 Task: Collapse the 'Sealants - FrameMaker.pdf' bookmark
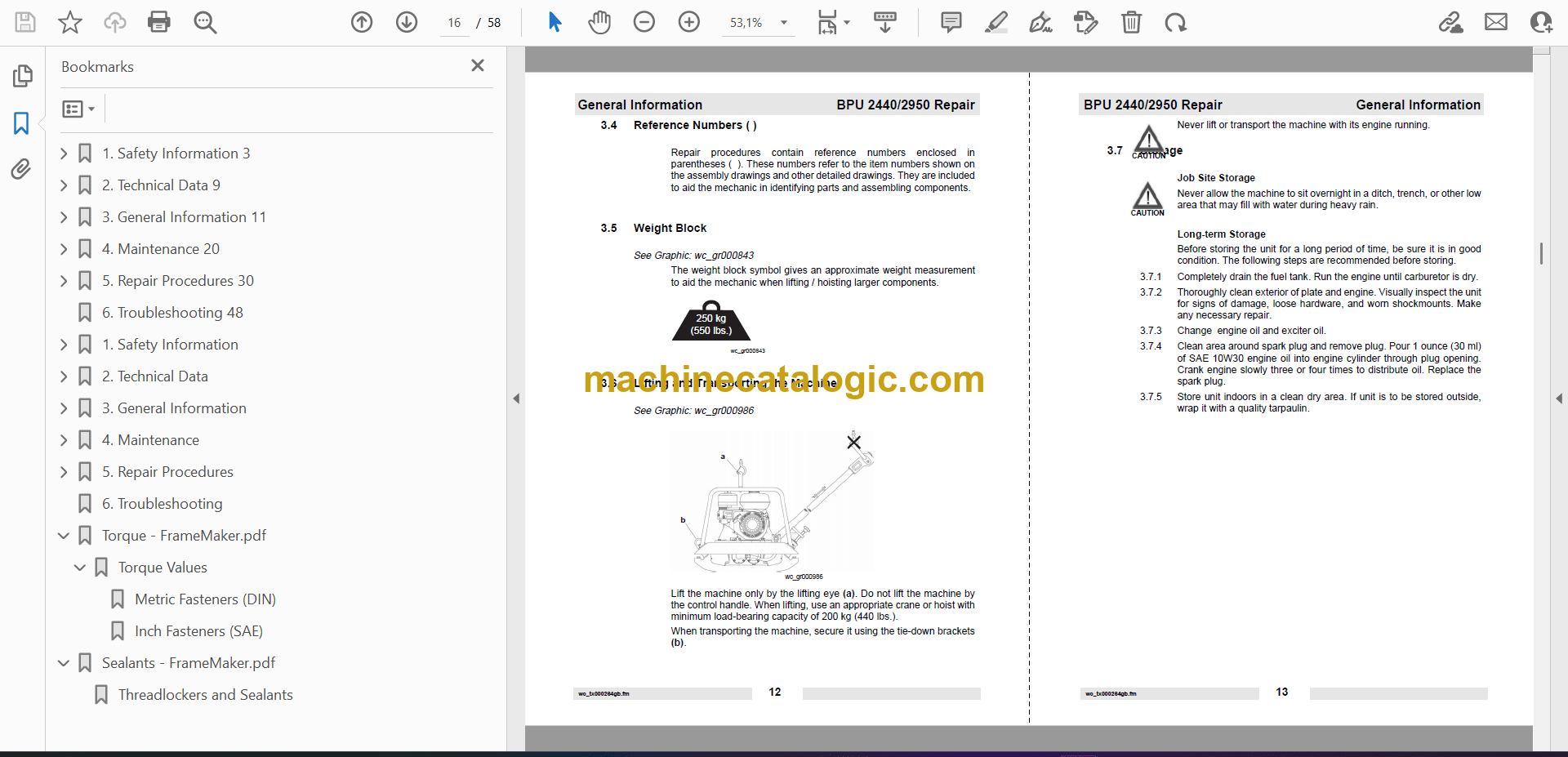point(64,663)
